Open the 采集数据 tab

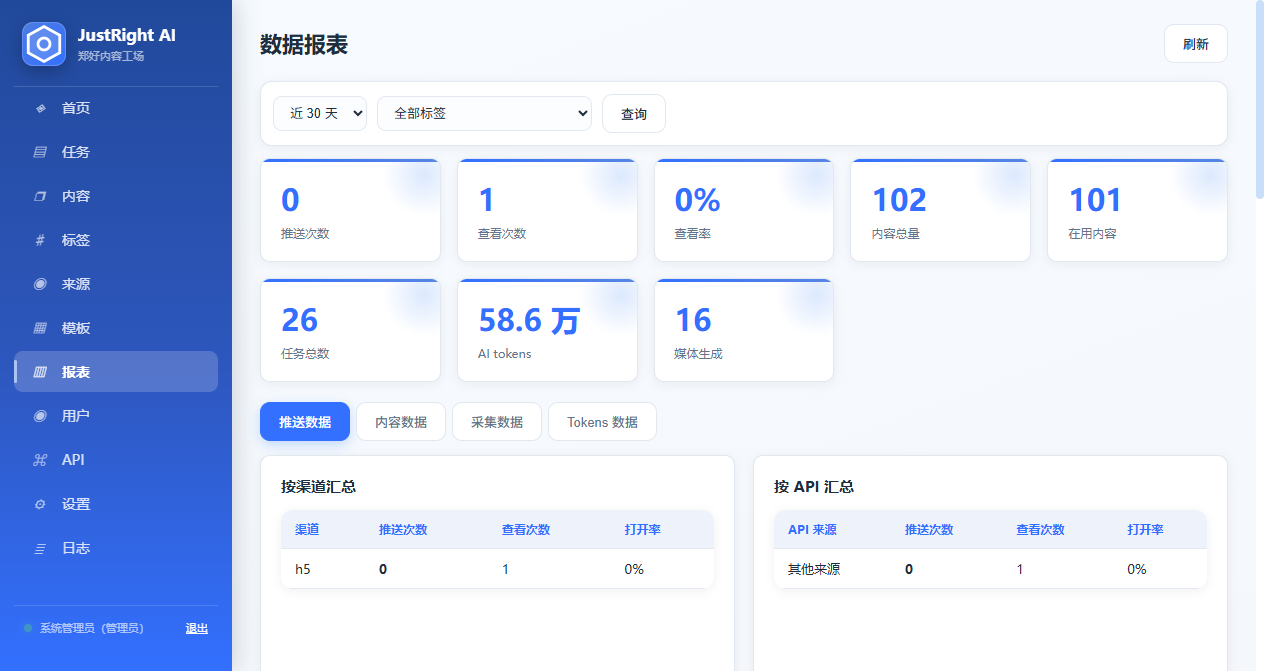tap(497, 422)
